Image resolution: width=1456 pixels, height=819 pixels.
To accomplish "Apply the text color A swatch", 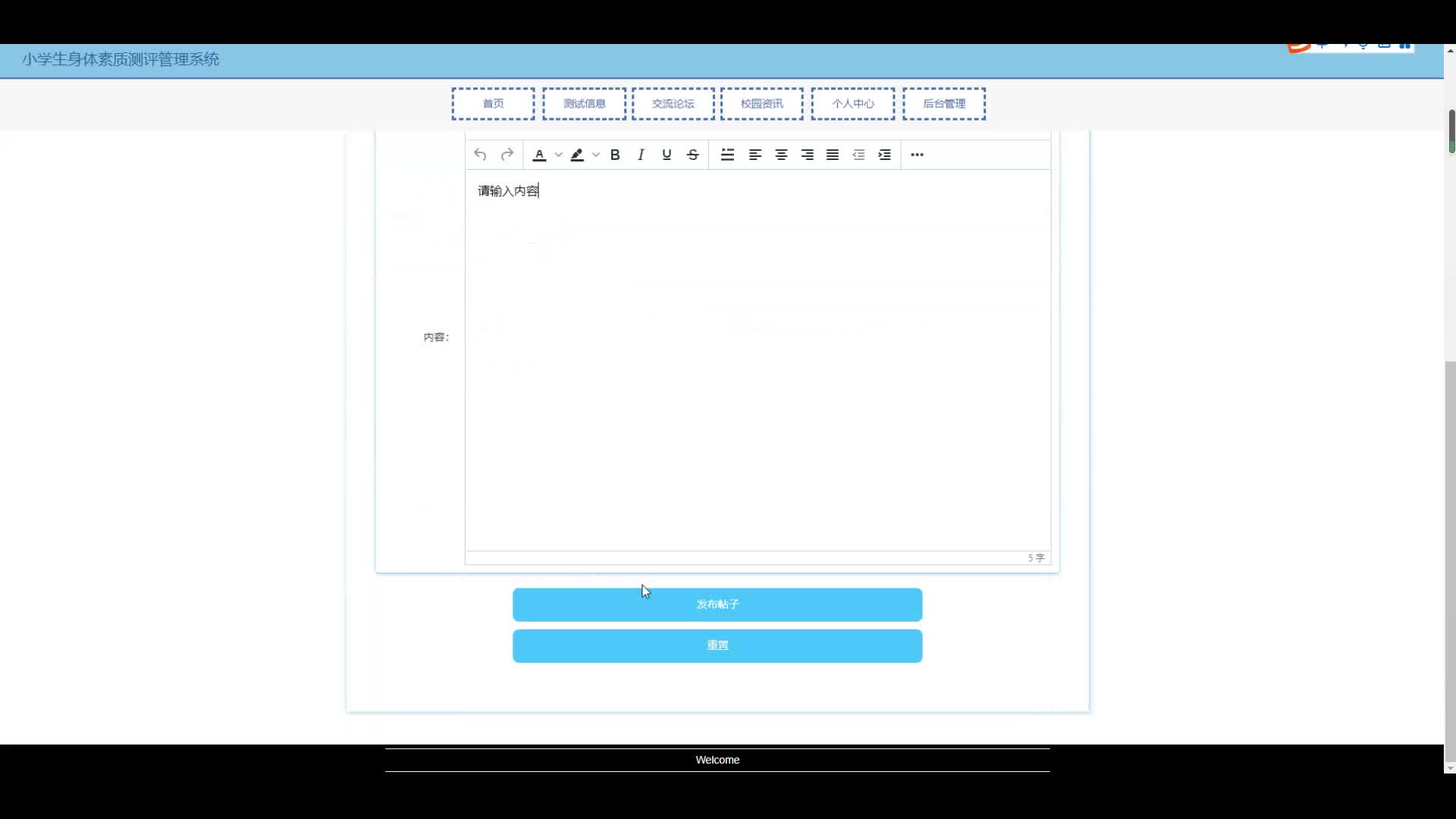I will coord(539,155).
